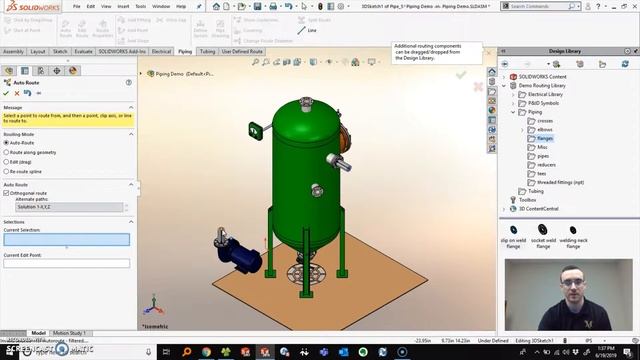Select the pipes folder

538,156
